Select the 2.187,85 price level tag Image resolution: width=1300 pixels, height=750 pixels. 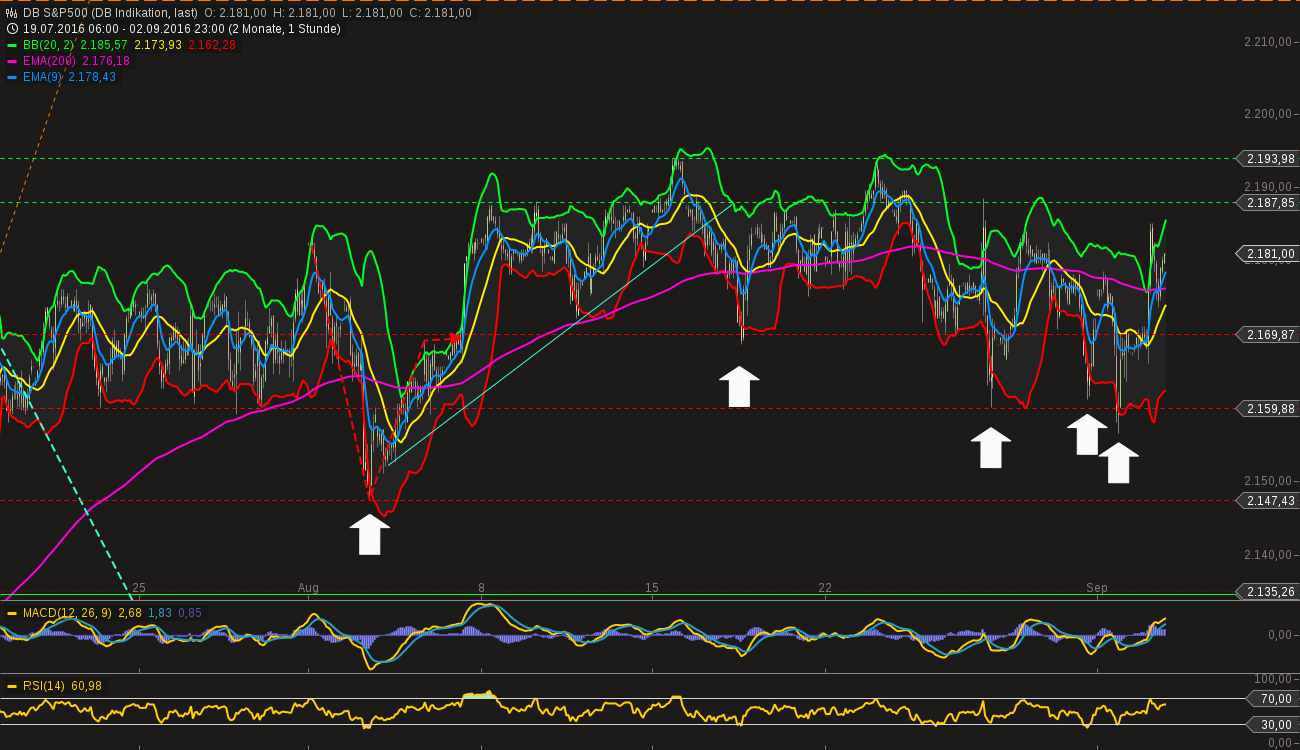click(x=1268, y=202)
